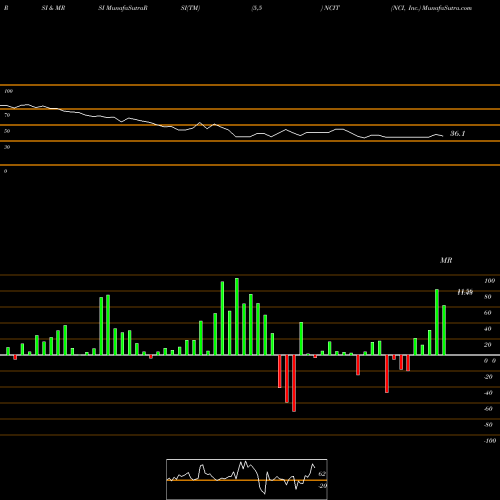
Task: Click the MR axis label 60
Action: tap(487, 313)
